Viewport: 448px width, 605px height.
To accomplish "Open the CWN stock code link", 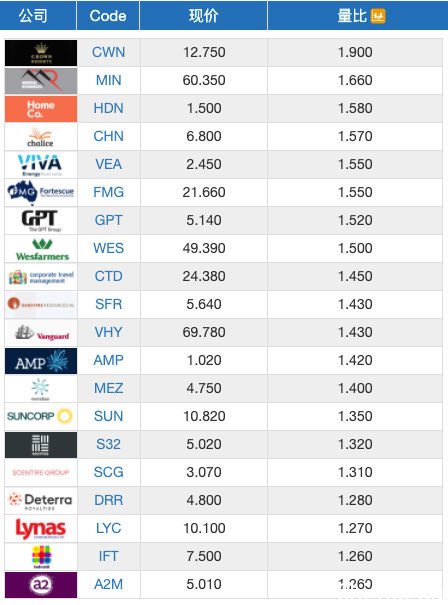I will tap(108, 52).
